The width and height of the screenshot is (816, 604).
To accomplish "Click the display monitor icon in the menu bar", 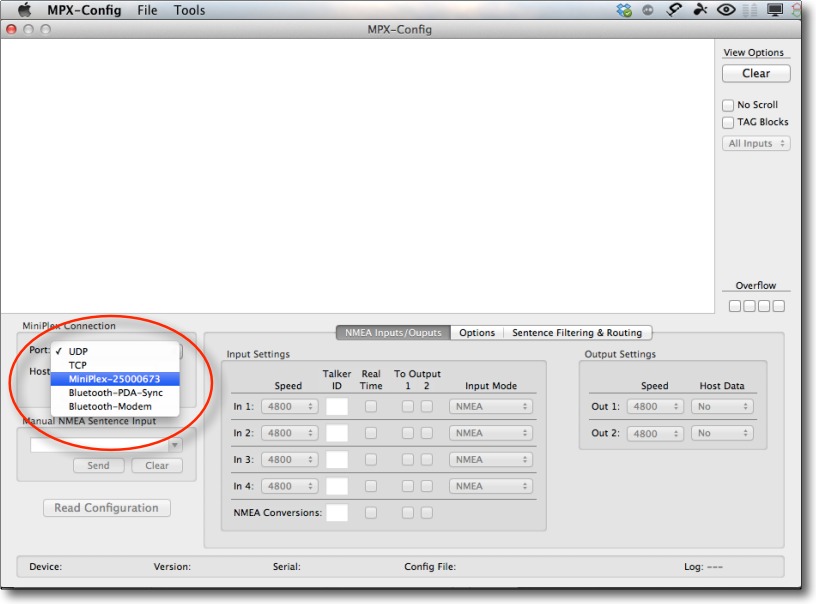I will coord(775,10).
